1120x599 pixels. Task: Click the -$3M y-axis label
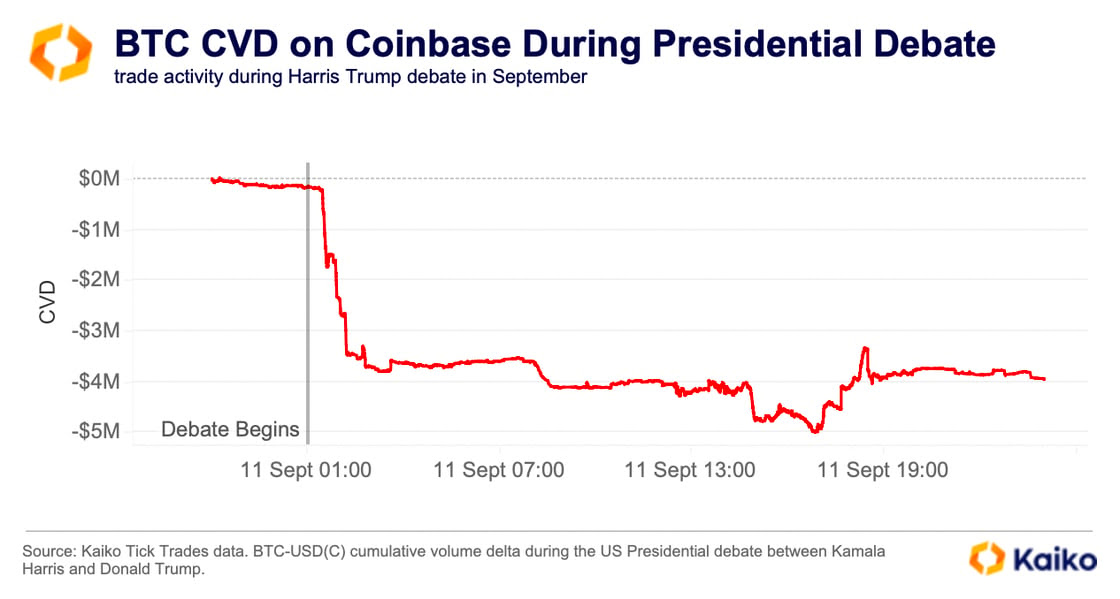(96, 331)
